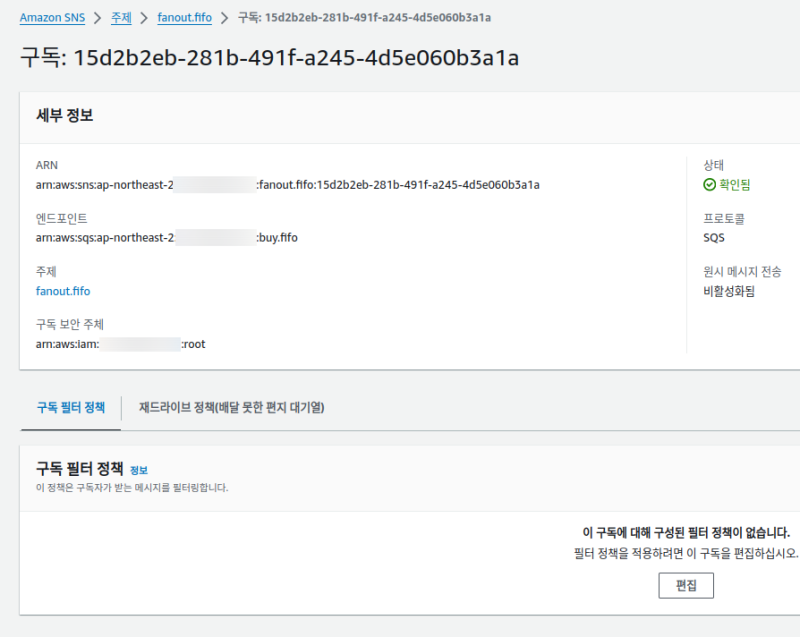This screenshot has width=800, height=637.
Task: Open fanout.fifo in the breadcrumb trail
Action: point(184,18)
